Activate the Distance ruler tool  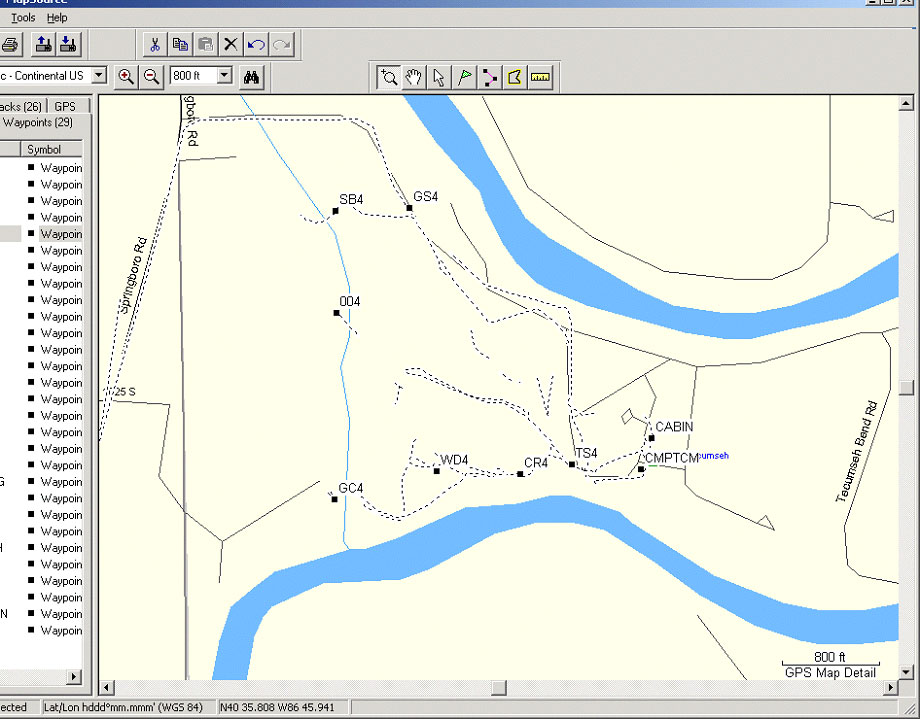click(541, 77)
